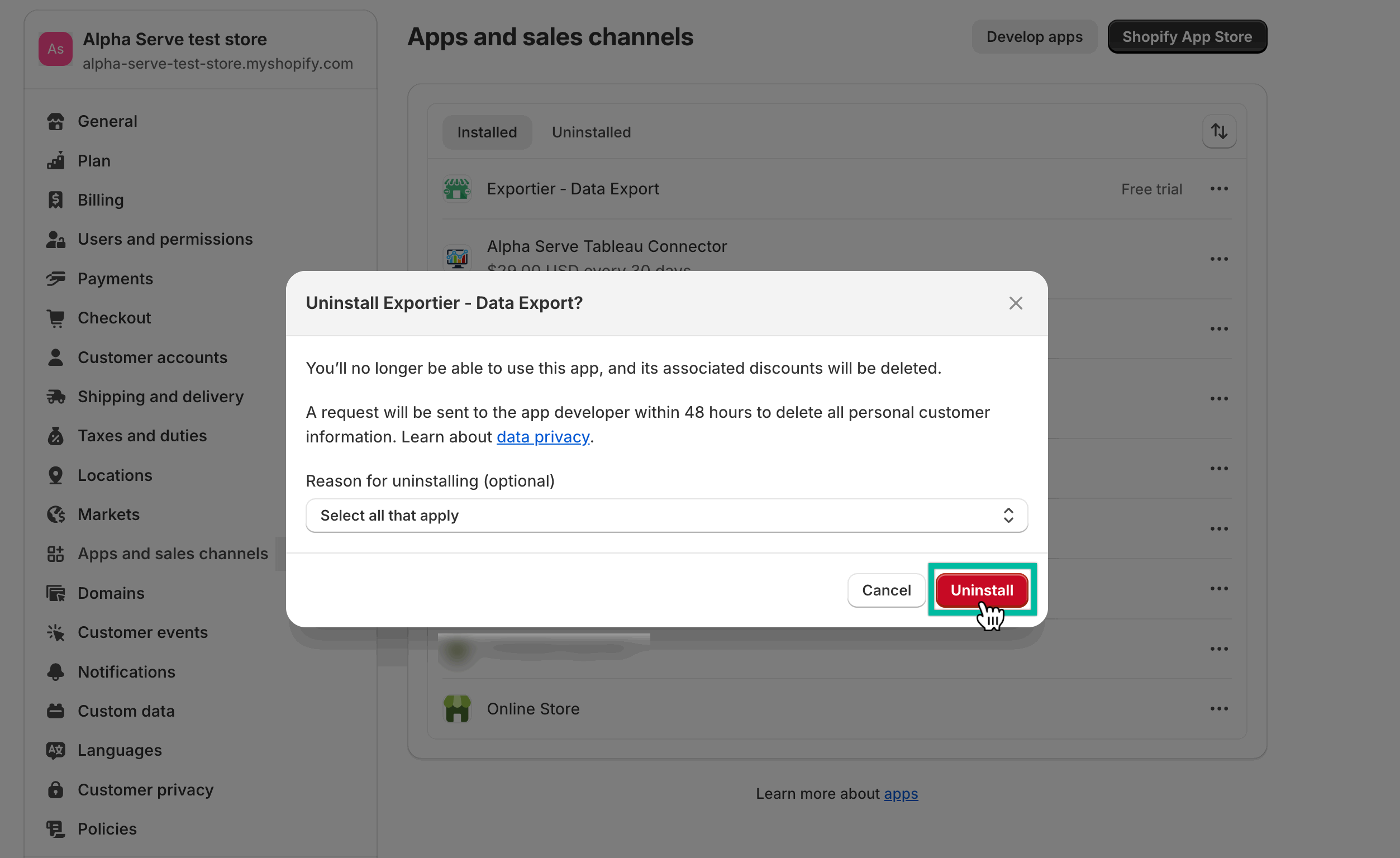This screenshot has height=858, width=1400.
Task: Click the alpha-serve-test-store.myshopify.com address
Action: click(218, 63)
